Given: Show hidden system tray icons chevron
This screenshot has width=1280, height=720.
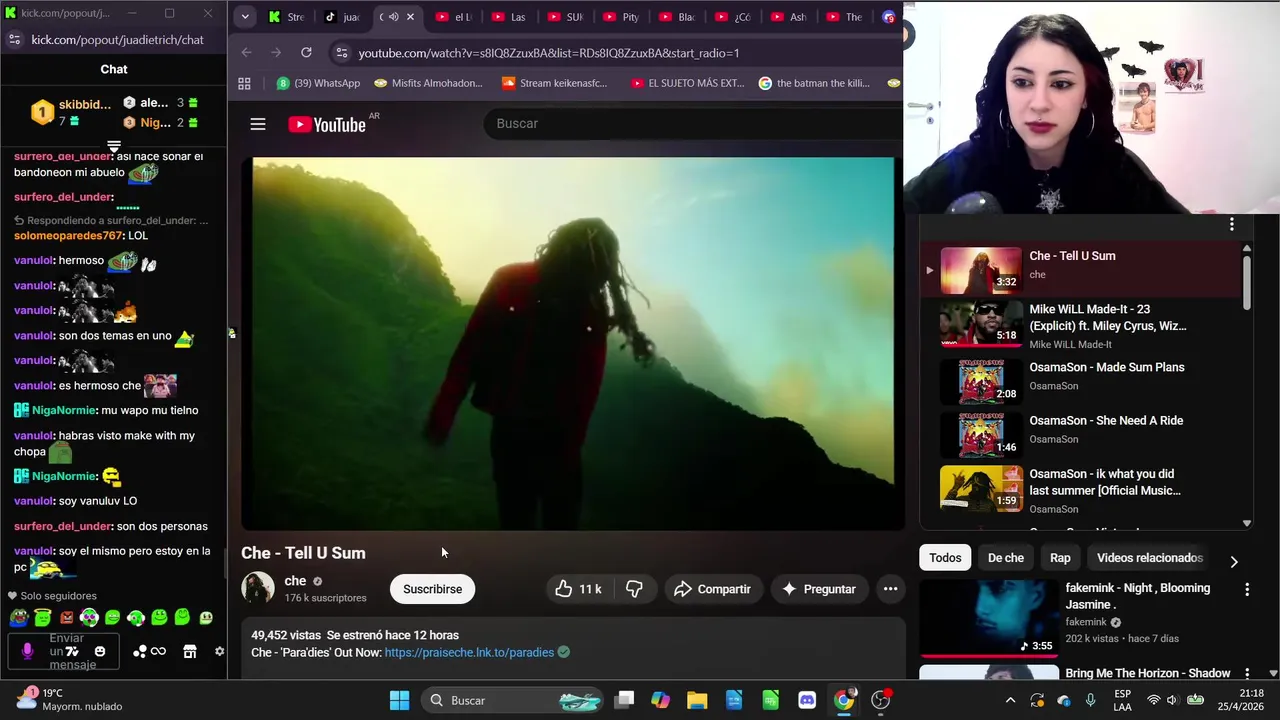Looking at the screenshot, I should 1010,700.
